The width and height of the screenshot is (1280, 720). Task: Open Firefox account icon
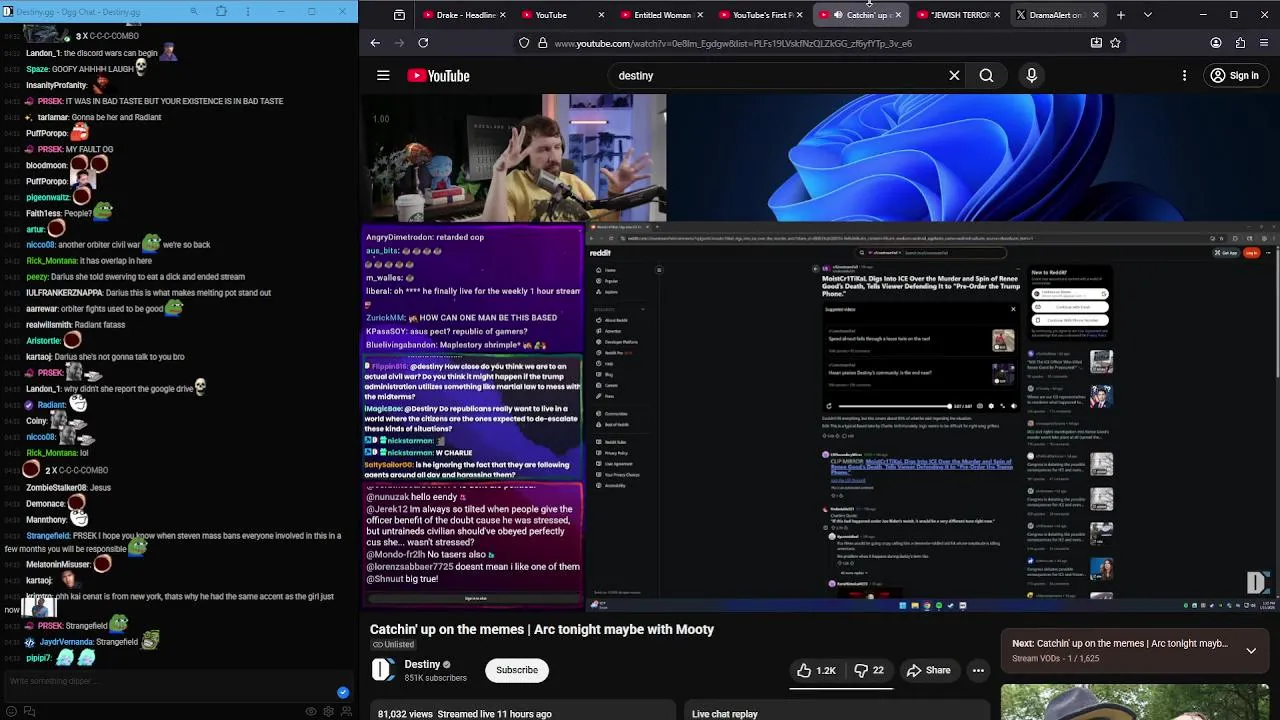pos(1216,43)
